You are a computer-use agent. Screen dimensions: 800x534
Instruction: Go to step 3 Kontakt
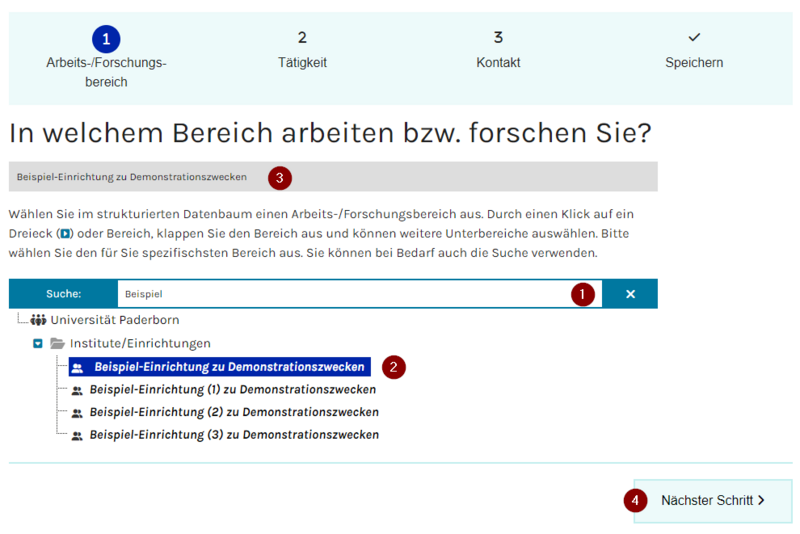(498, 39)
